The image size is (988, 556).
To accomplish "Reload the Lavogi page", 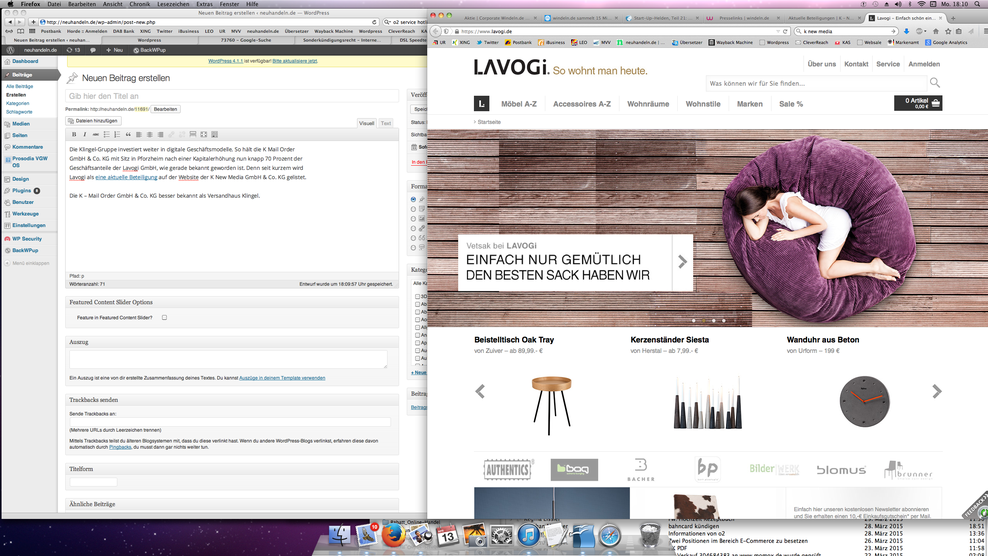I will point(786,31).
